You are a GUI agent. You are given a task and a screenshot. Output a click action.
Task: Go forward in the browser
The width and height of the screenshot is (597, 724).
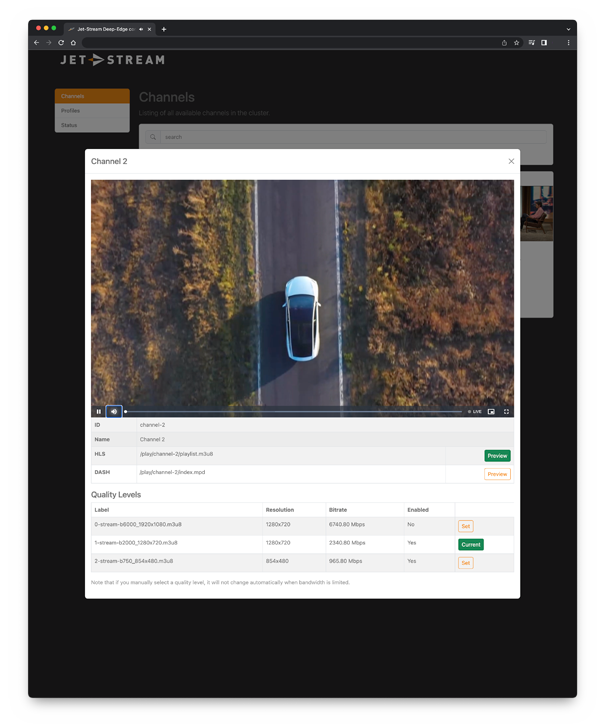pos(48,42)
